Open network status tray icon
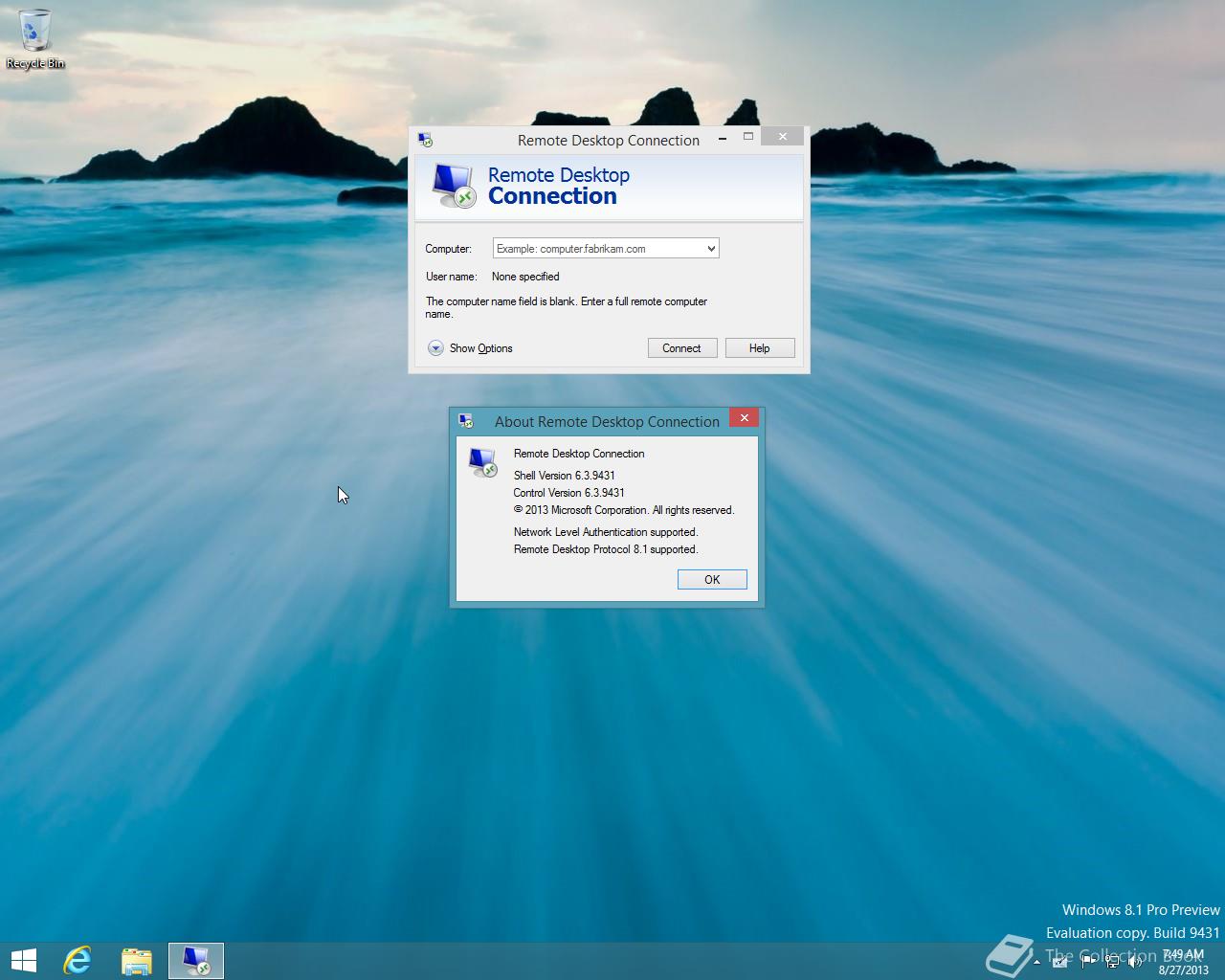1225x980 pixels. (1112, 962)
